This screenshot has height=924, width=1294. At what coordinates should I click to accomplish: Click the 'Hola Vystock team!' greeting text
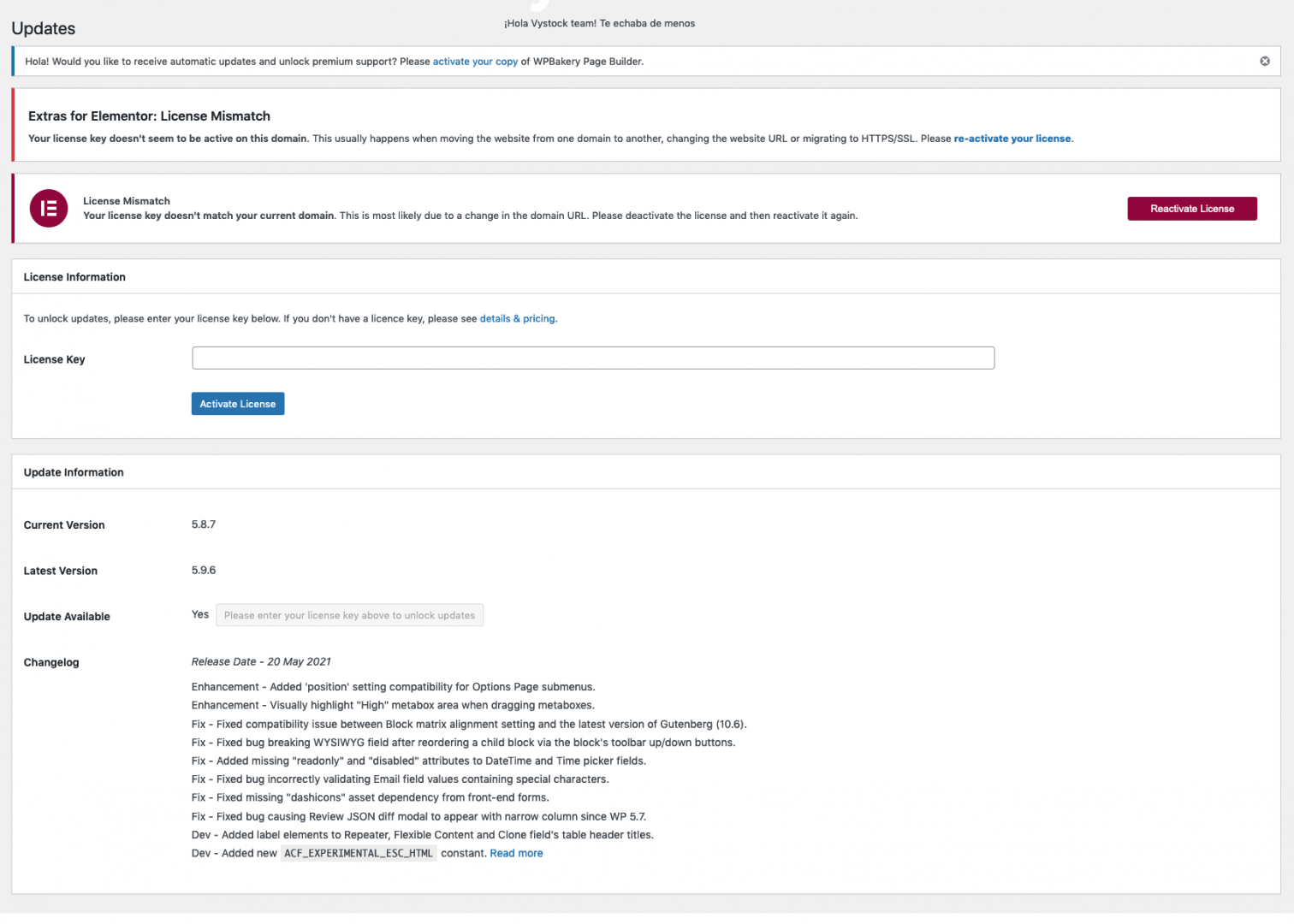coord(599,24)
